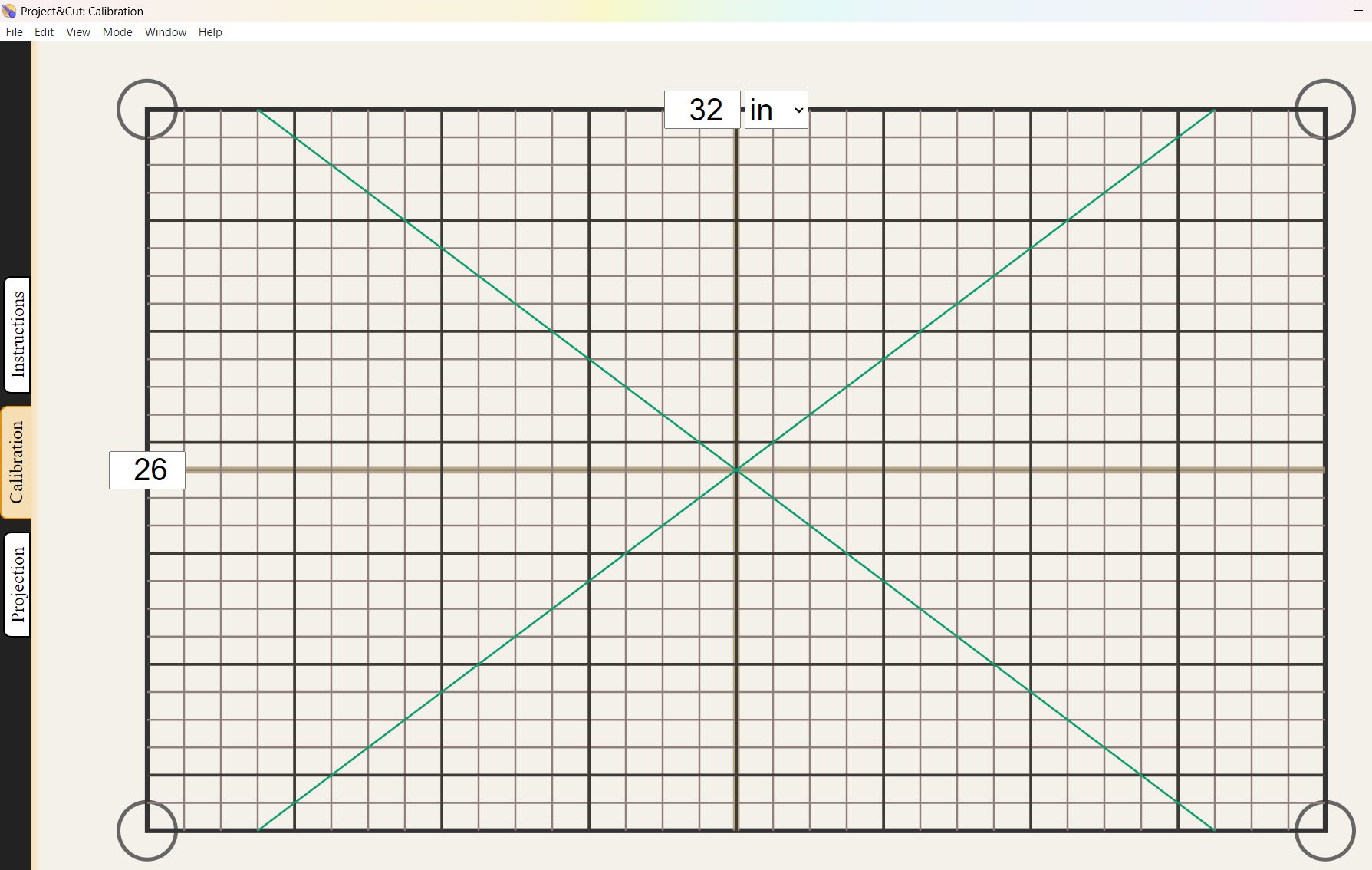Open the View menu
The image size is (1372, 870).
coord(77,32)
